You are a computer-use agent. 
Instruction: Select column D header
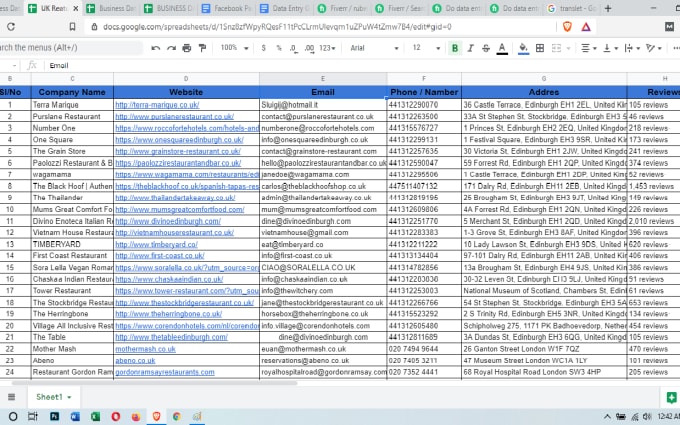186,78
